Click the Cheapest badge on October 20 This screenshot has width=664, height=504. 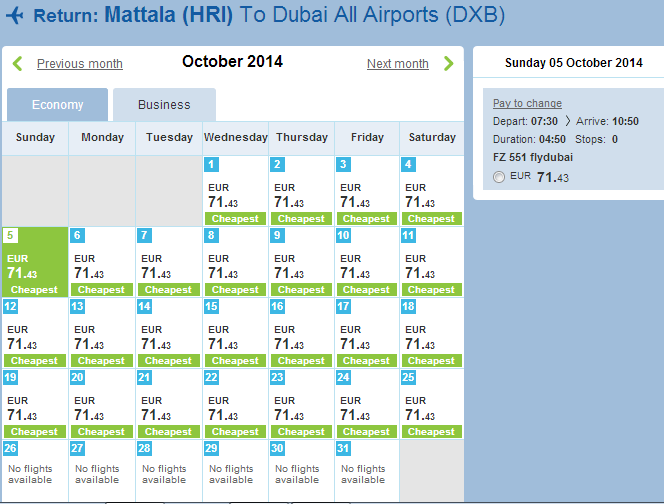(102, 432)
